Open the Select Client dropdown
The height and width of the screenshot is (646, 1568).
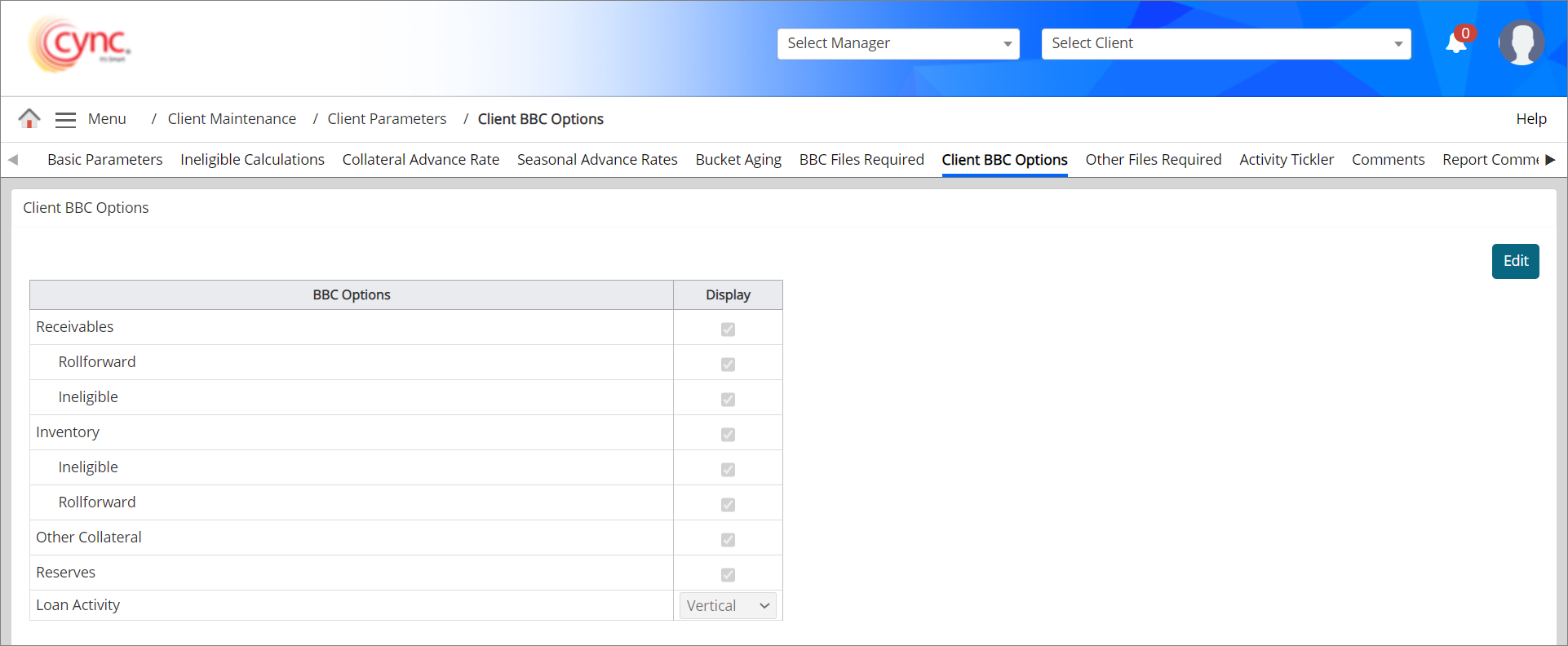[x=1225, y=44]
